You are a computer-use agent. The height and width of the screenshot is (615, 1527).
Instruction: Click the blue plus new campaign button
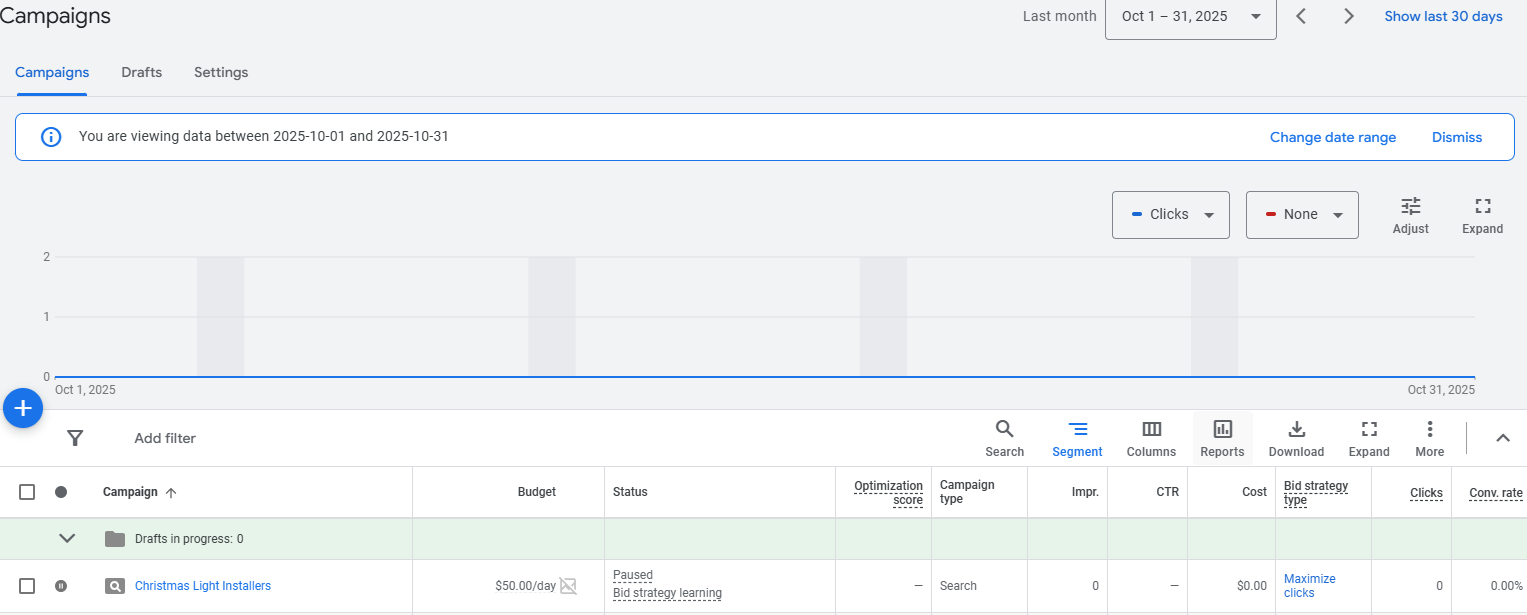point(23,408)
